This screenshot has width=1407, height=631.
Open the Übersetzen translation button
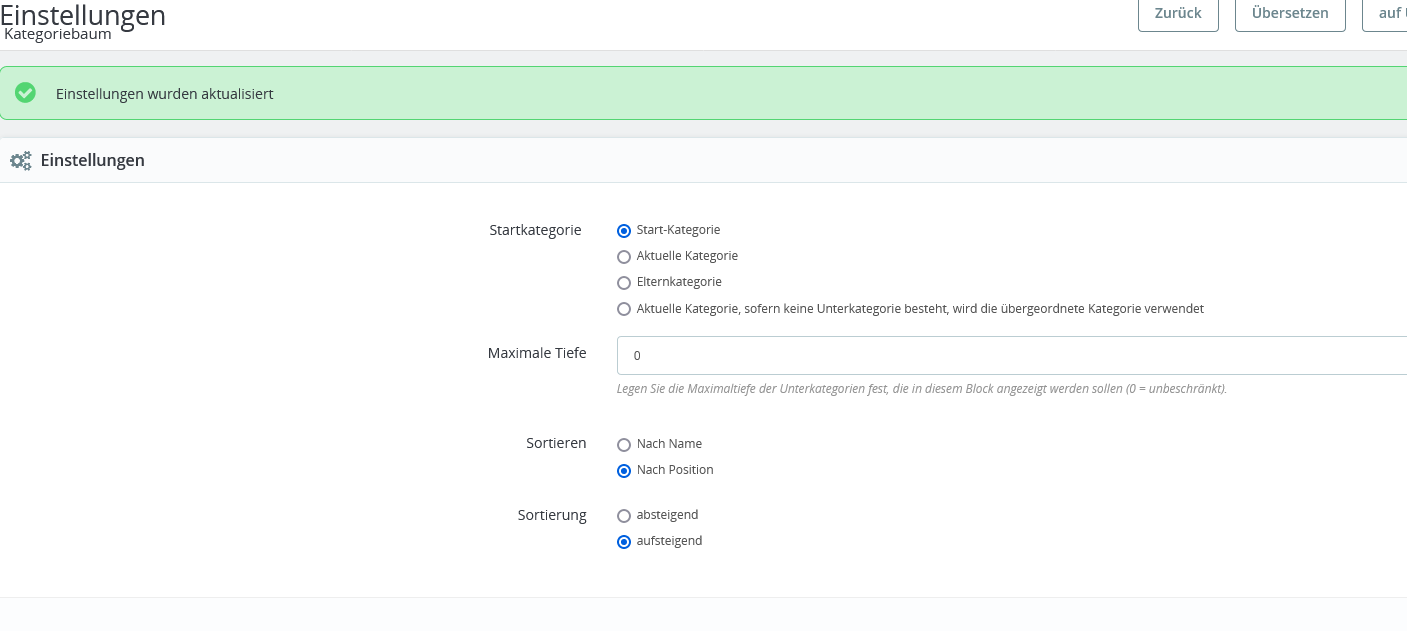1290,14
